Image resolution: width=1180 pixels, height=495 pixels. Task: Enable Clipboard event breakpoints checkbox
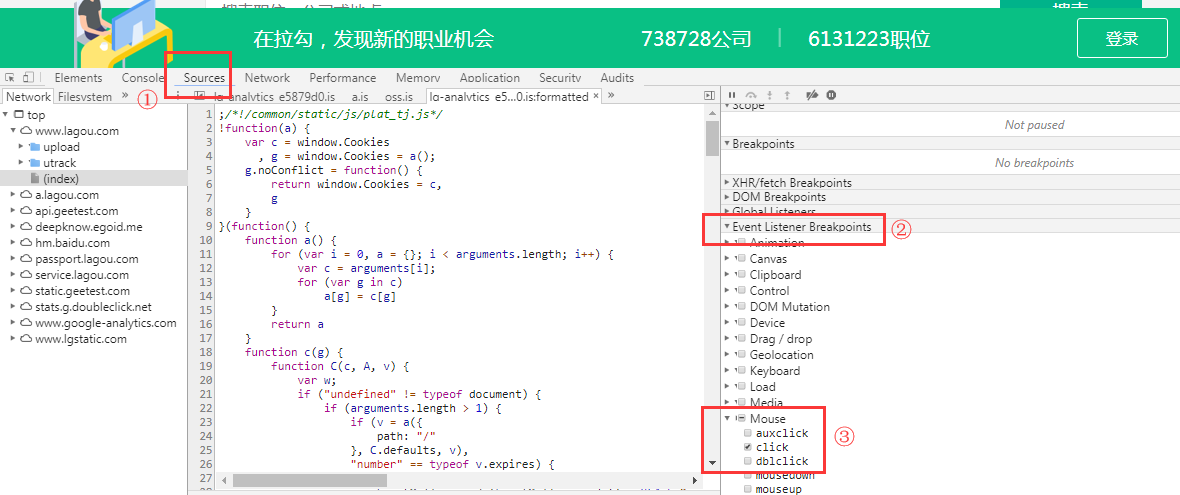point(741,275)
